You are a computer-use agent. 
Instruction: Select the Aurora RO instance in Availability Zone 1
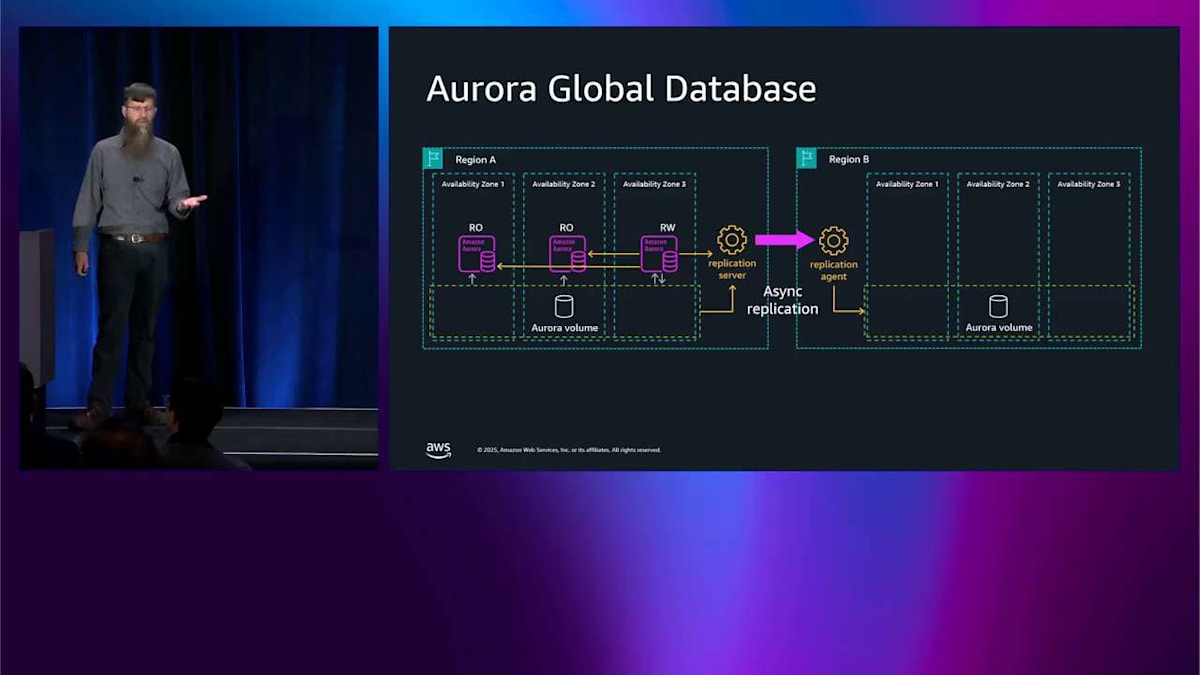[x=477, y=254]
